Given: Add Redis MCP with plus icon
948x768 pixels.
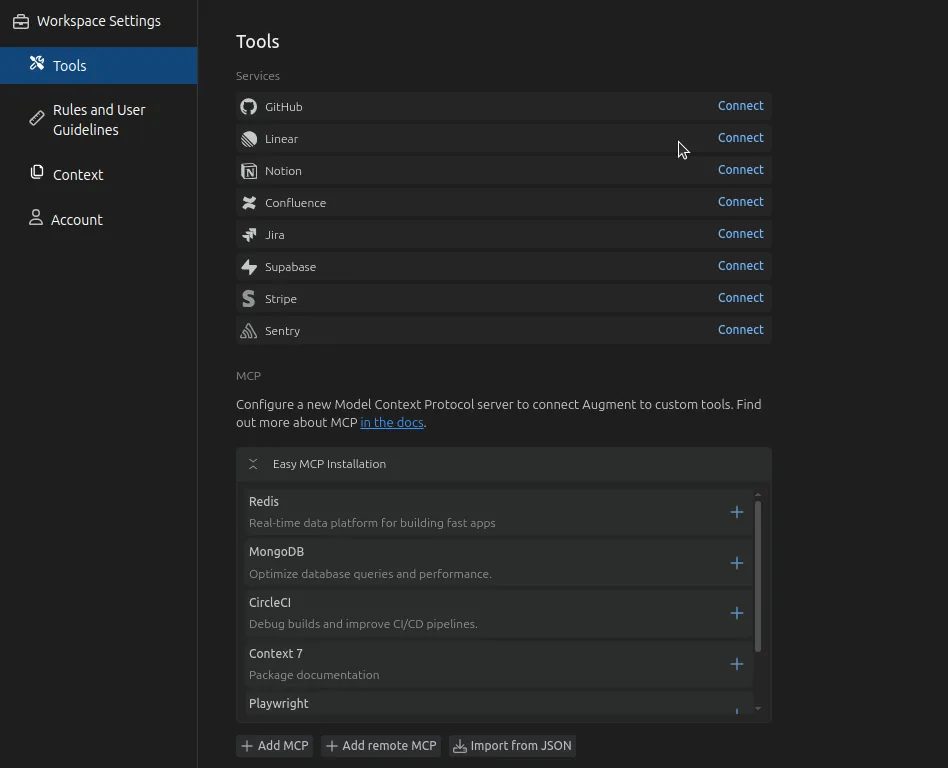Looking at the screenshot, I should 736,513.
